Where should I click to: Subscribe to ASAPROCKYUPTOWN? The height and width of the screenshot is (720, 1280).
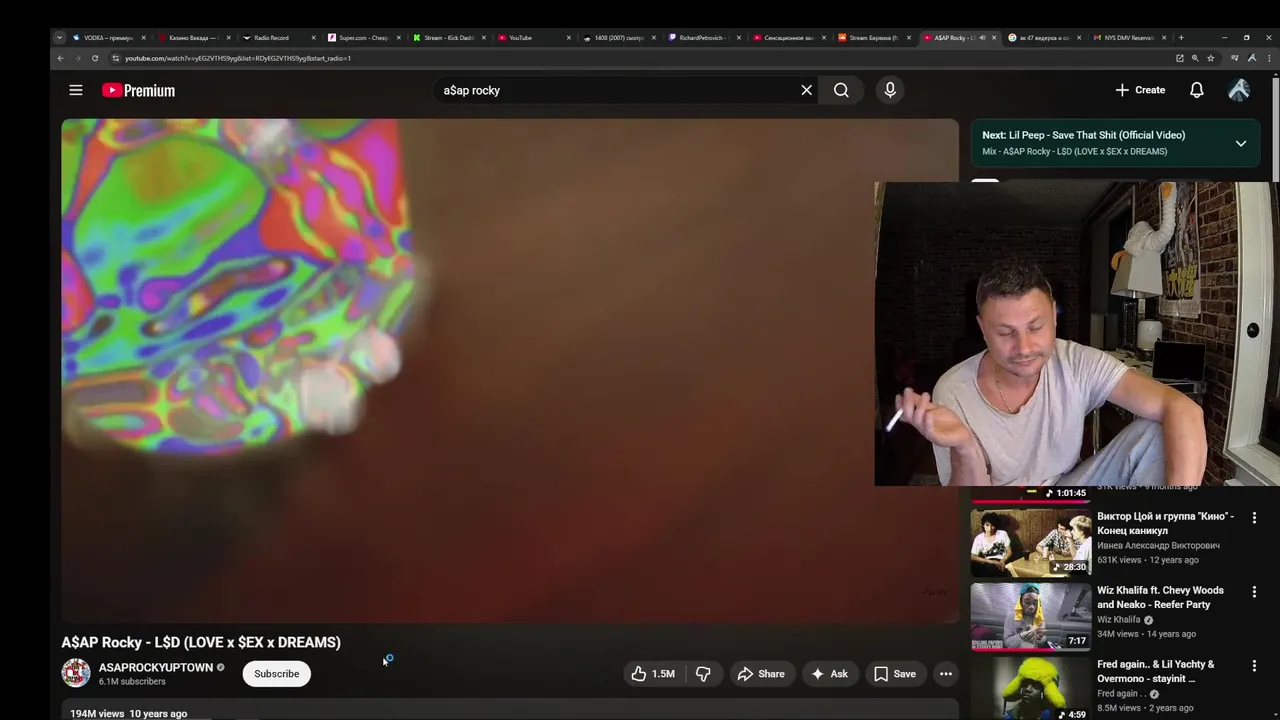276,674
